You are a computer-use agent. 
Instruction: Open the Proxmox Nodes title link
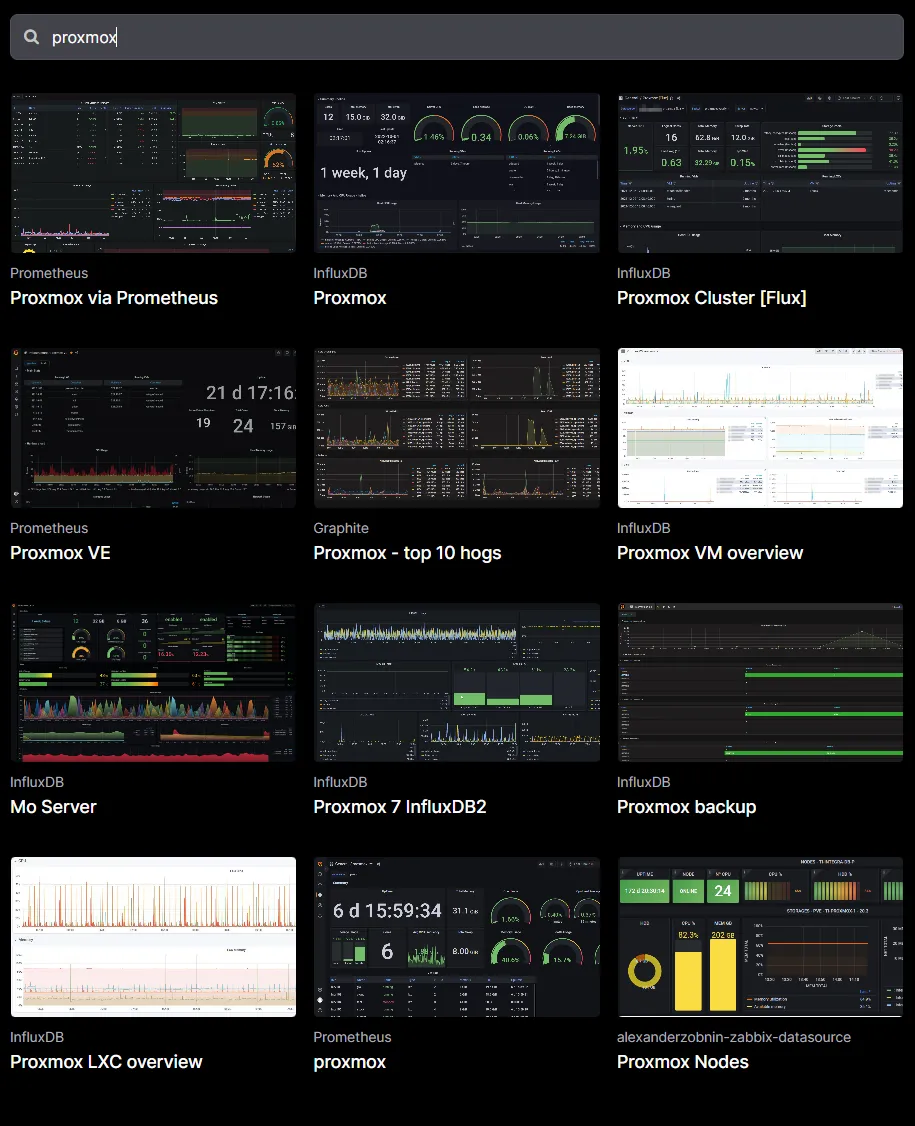click(683, 1062)
